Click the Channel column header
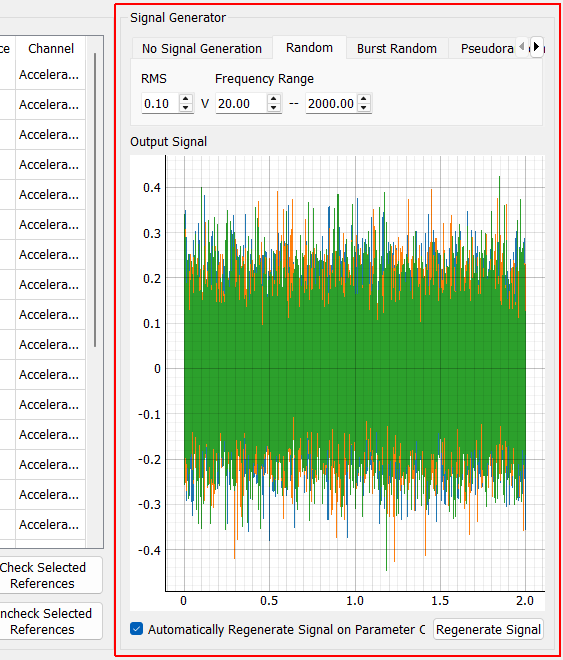The width and height of the screenshot is (563, 660). click(50, 48)
